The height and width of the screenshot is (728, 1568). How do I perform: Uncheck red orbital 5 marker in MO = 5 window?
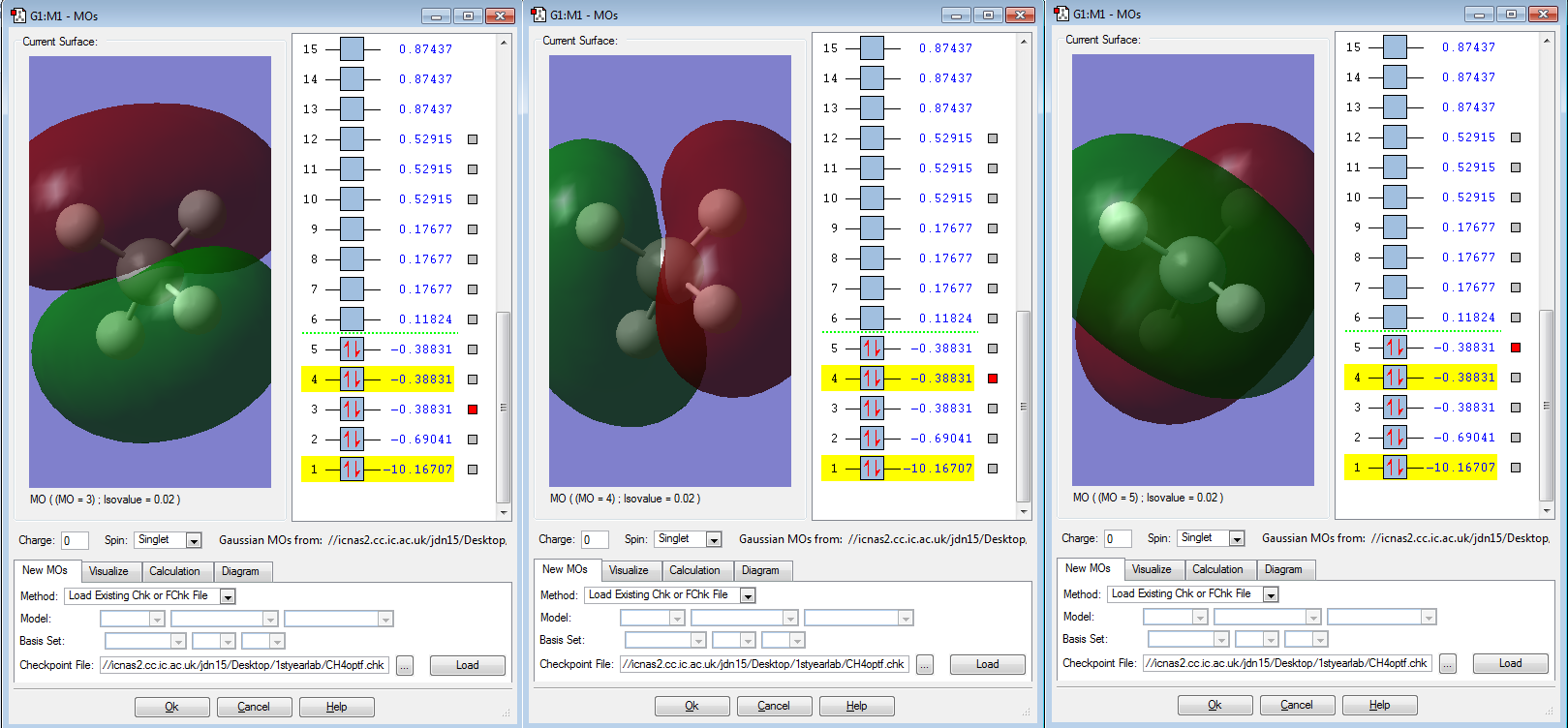click(x=1516, y=348)
